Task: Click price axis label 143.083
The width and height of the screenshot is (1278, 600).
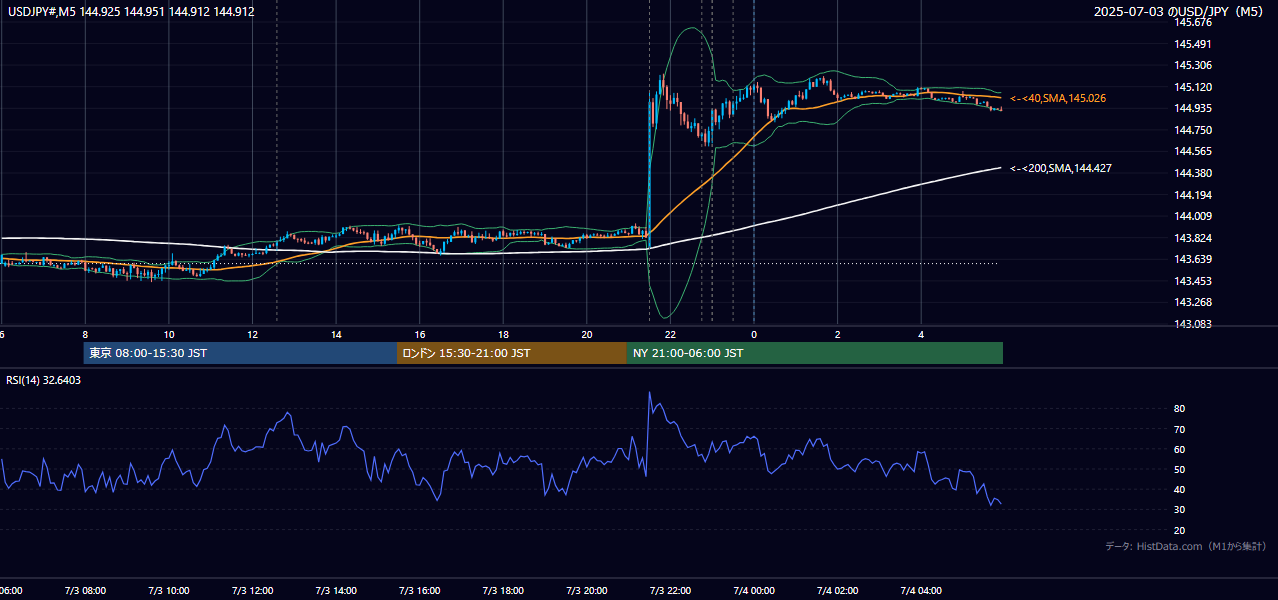Action: [x=1193, y=324]
